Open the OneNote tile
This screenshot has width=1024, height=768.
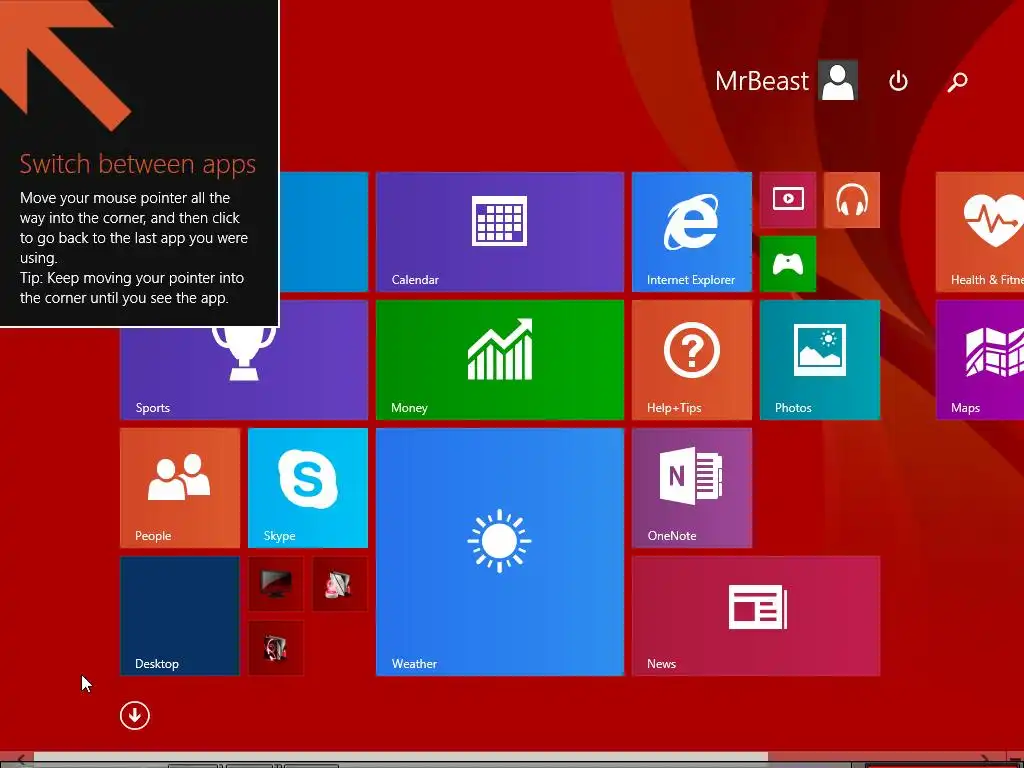[692, 488]
